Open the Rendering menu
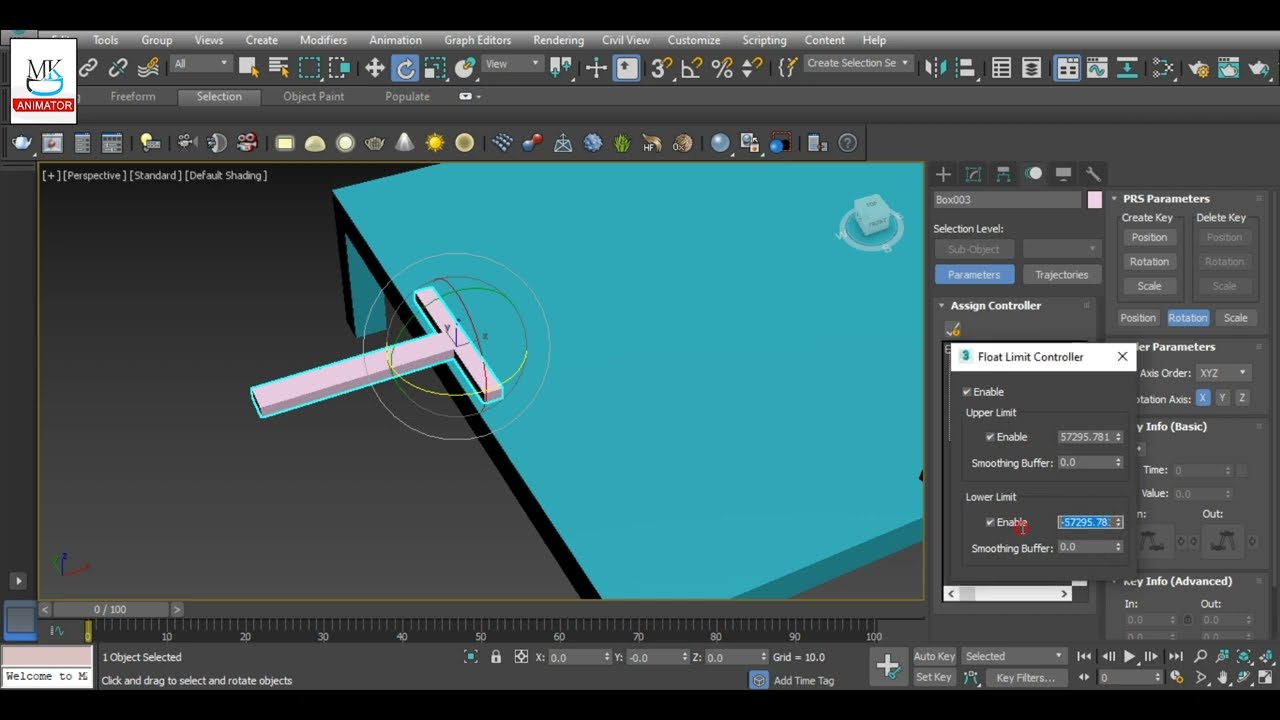The width and height of the screenshot is (1280, 720). pyautogui.click(x=558, y=40)
